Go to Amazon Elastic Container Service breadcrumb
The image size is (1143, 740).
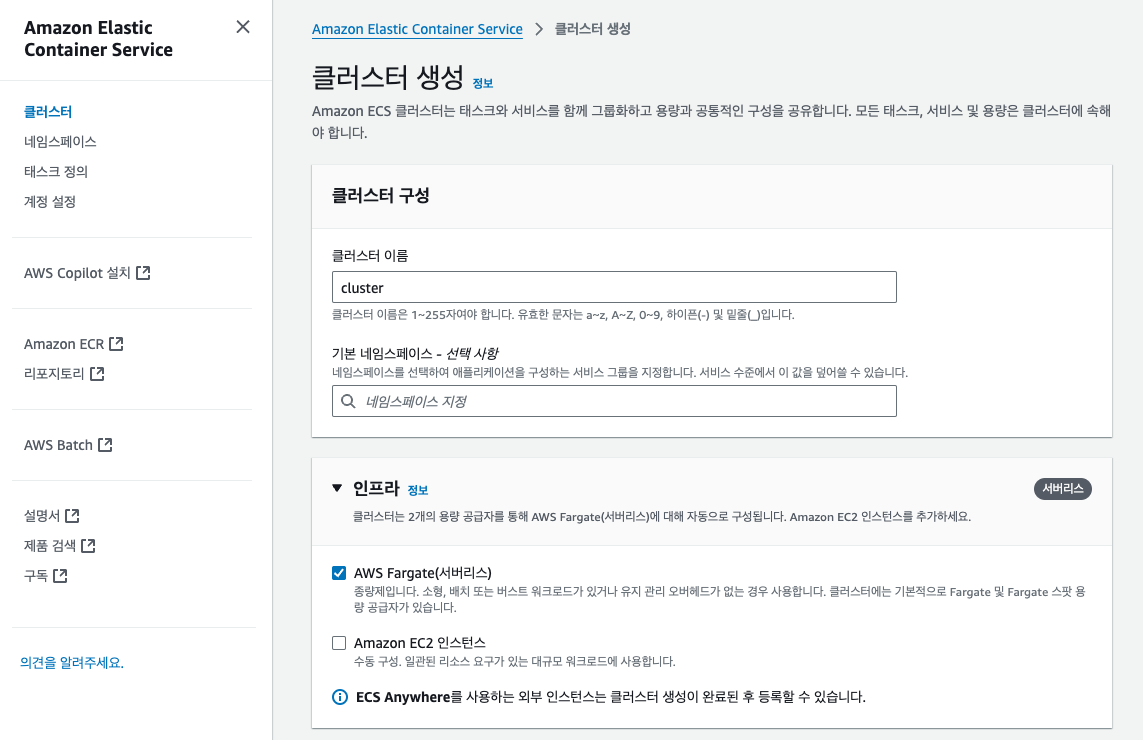coord(417,29)
